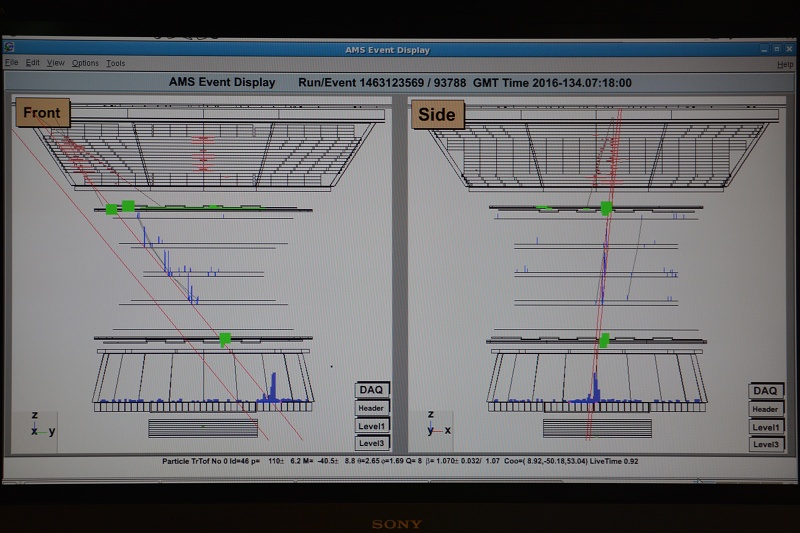Click the upper green TOF hit in Side view
This screenshot has width=800, height=533.
click(x=606, y=208)
